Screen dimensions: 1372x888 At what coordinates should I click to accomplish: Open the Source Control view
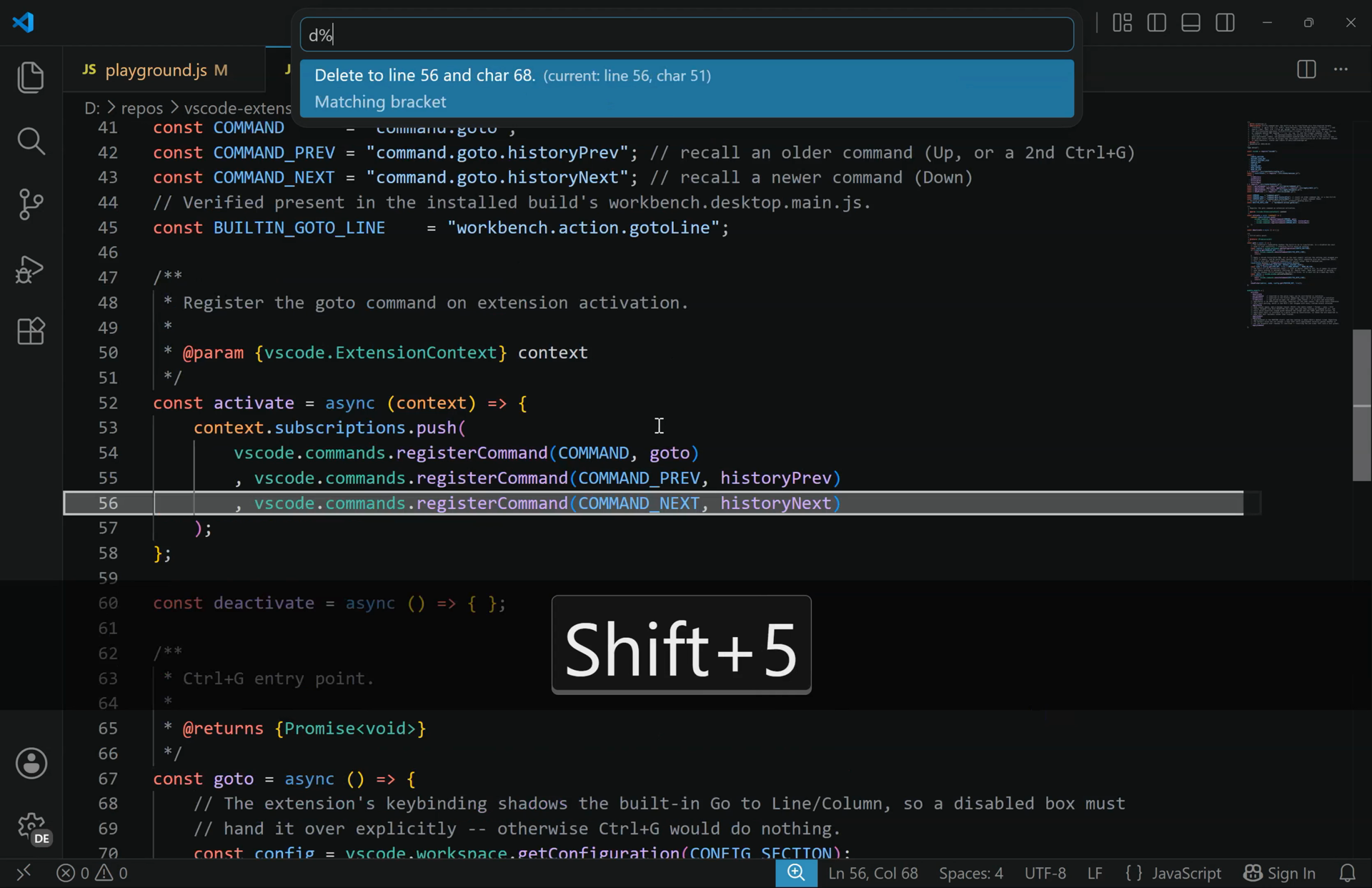tap(31, 204)
